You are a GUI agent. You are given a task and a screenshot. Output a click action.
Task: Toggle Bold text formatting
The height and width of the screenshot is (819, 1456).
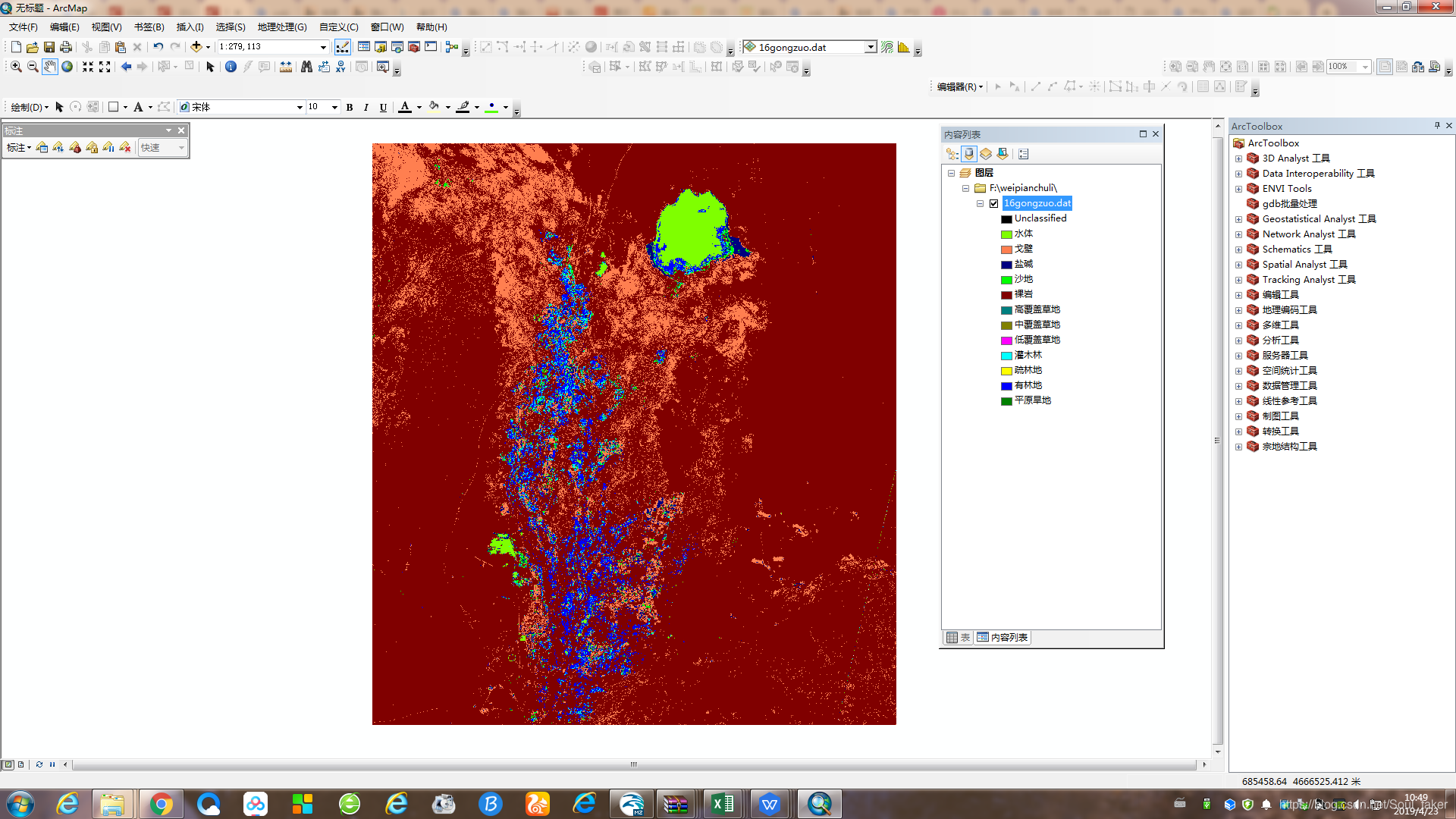point(350,108)
